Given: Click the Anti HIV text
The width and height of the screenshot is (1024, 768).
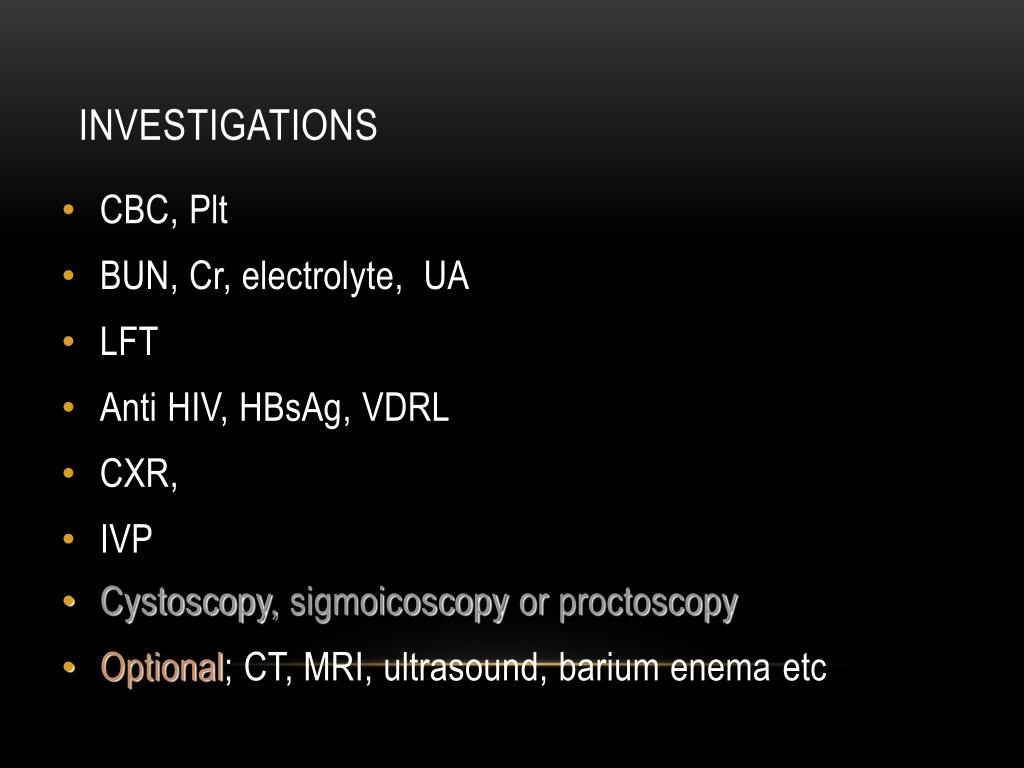Looking at the screenshot, I should pyautogui.click(x=163, y=408).
